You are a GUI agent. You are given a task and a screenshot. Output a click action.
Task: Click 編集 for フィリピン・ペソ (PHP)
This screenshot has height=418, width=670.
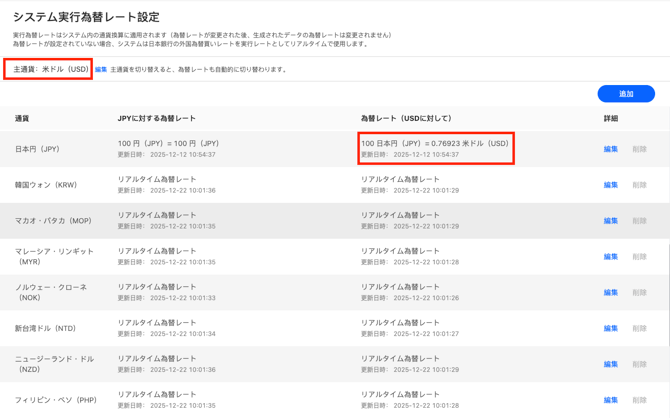611,400
